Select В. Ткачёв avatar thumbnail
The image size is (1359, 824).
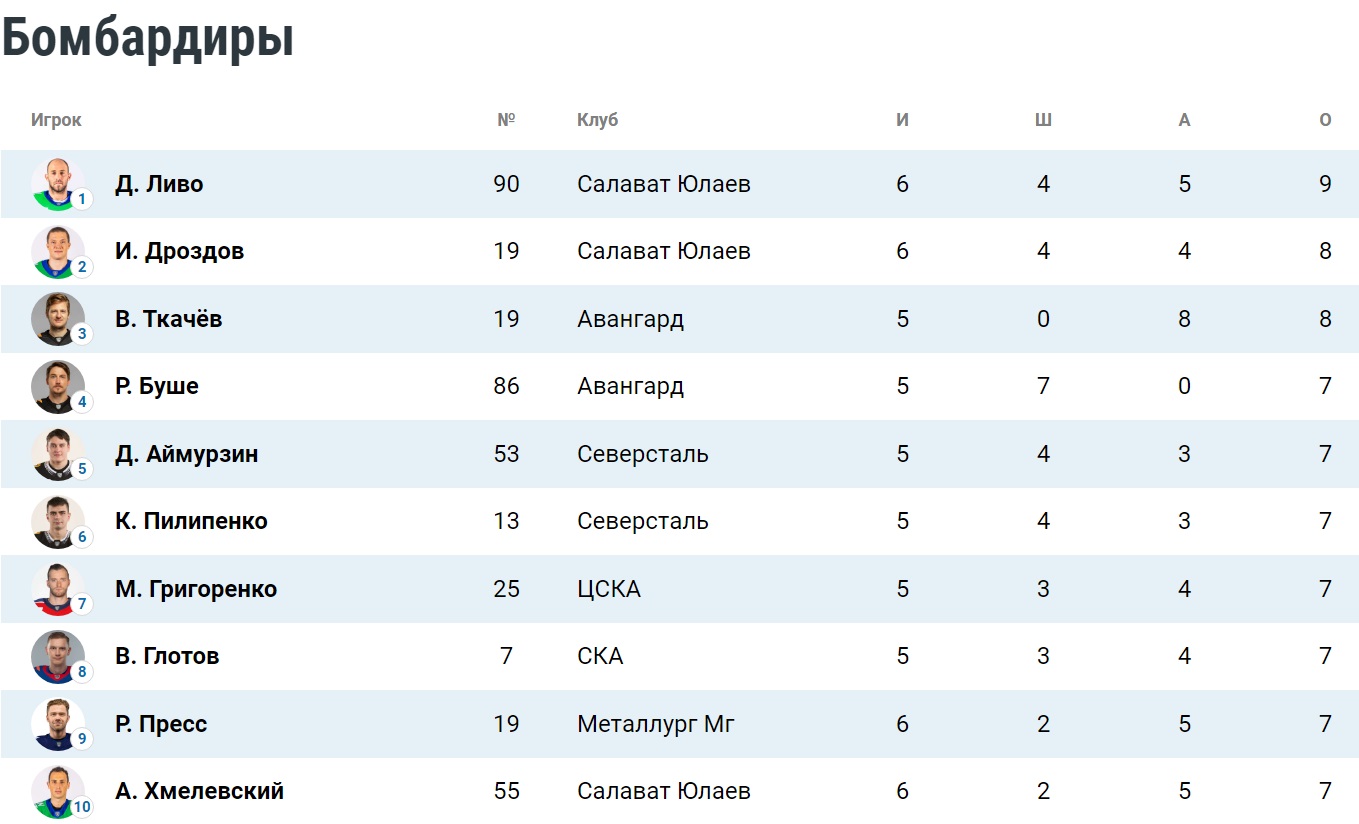tap(58, 319)
